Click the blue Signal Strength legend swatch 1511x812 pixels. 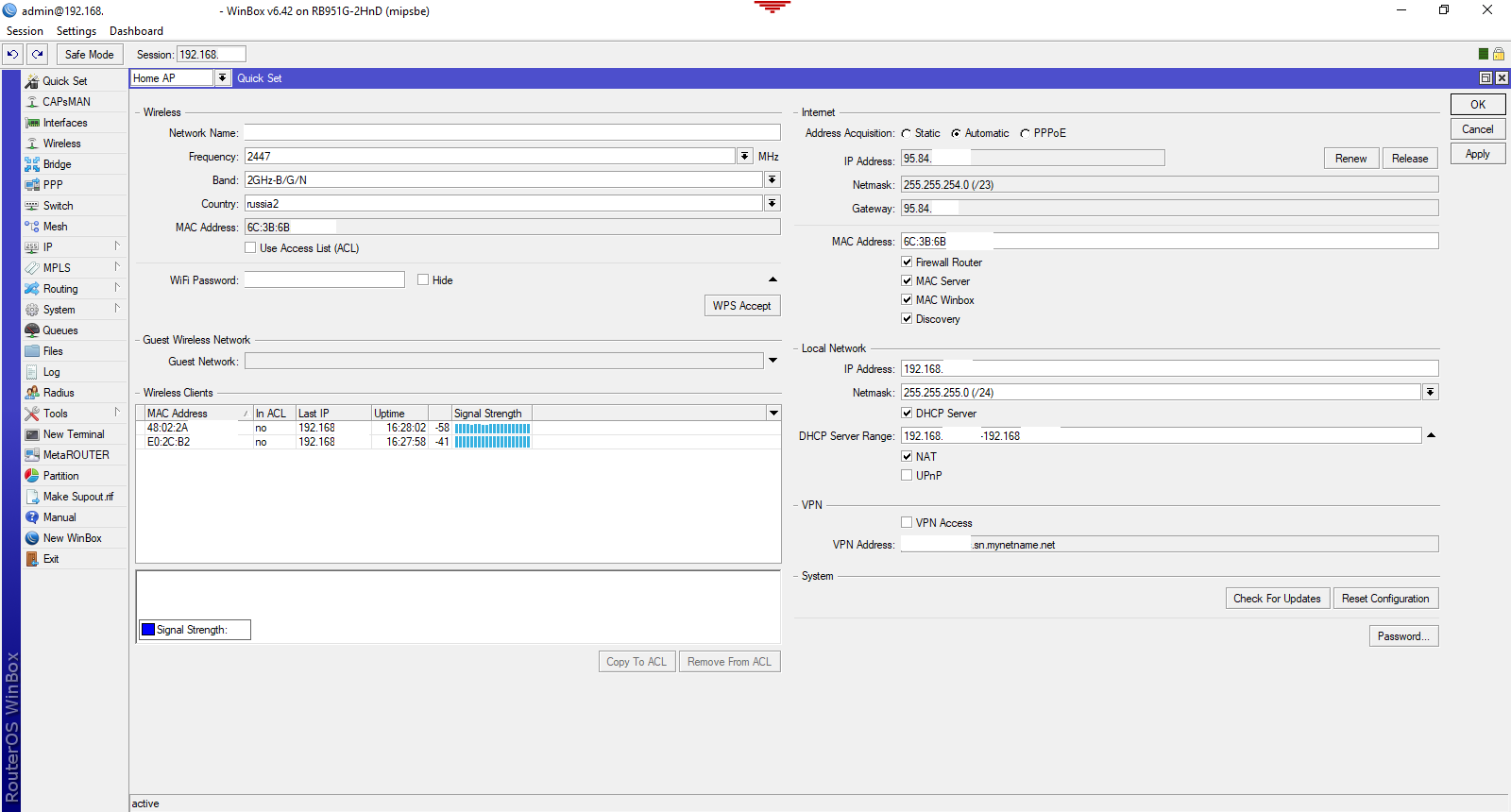point(148,630)
